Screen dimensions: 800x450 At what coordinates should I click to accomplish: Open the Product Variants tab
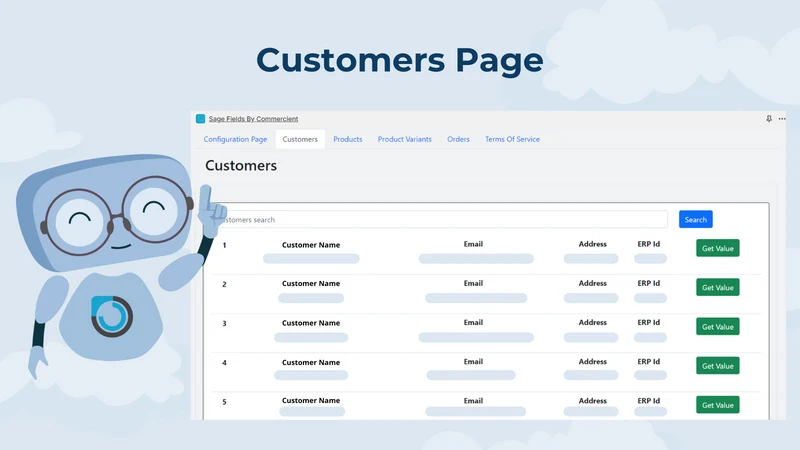tap(405, 139)
